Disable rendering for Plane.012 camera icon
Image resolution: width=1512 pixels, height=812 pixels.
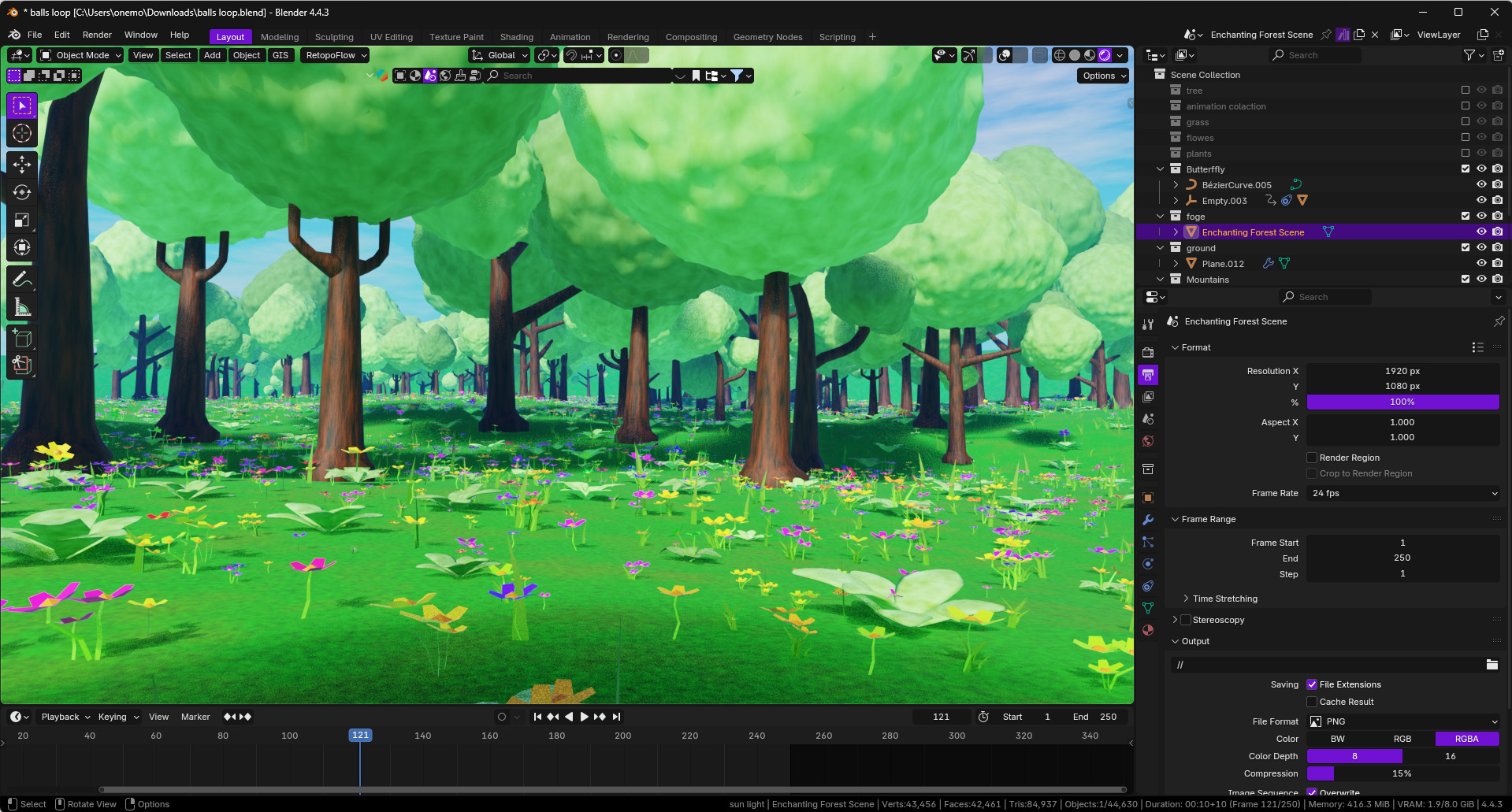[x=1497, y=263]
